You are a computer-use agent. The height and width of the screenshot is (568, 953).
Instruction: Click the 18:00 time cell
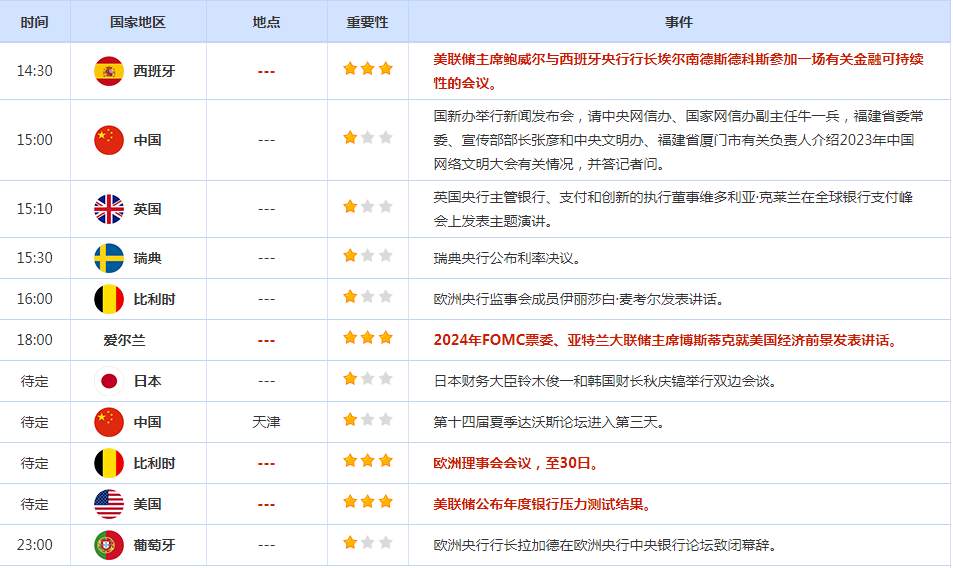click(35, 340)
